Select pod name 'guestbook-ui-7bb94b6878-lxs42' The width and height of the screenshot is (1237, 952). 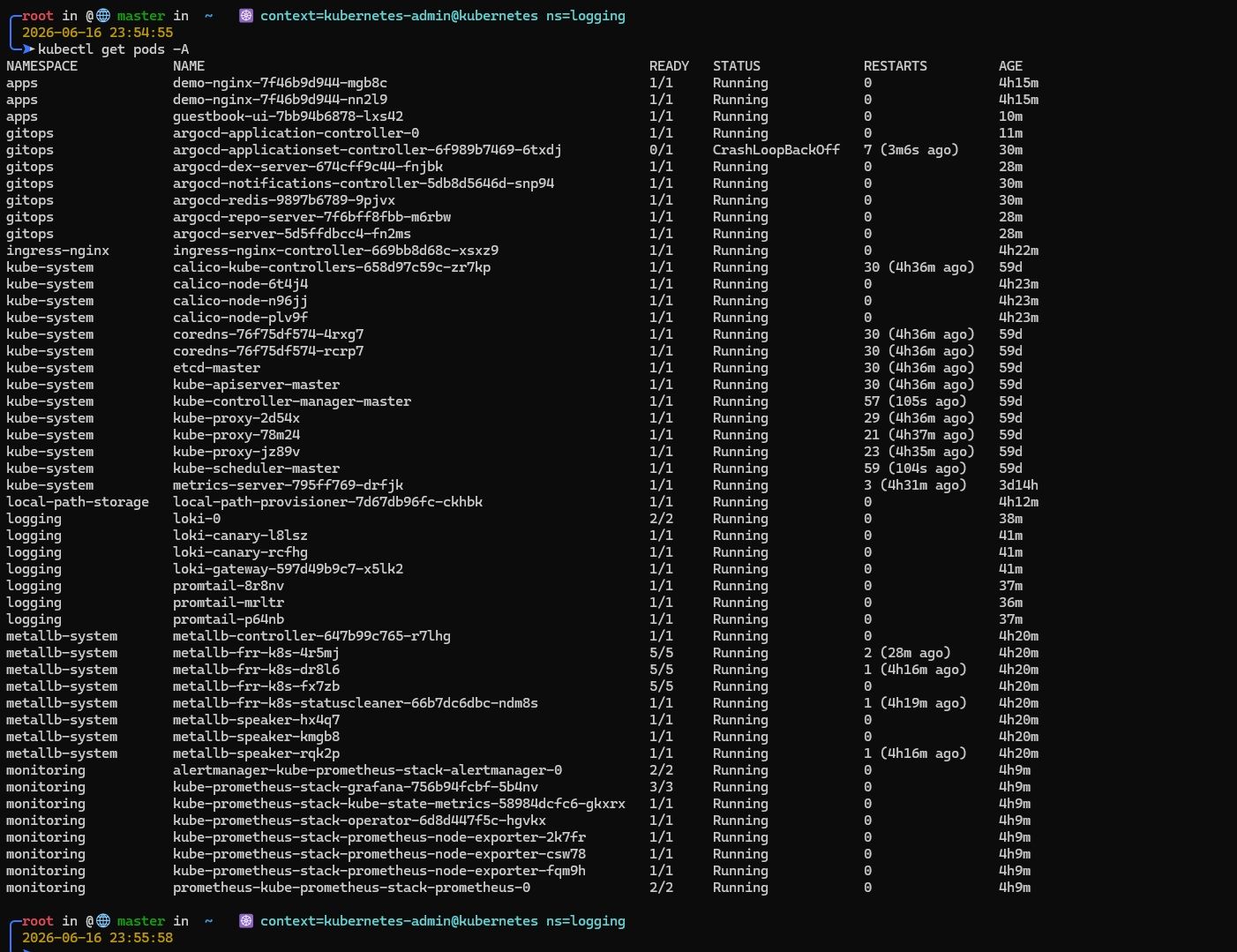click(x=288, y=116)
